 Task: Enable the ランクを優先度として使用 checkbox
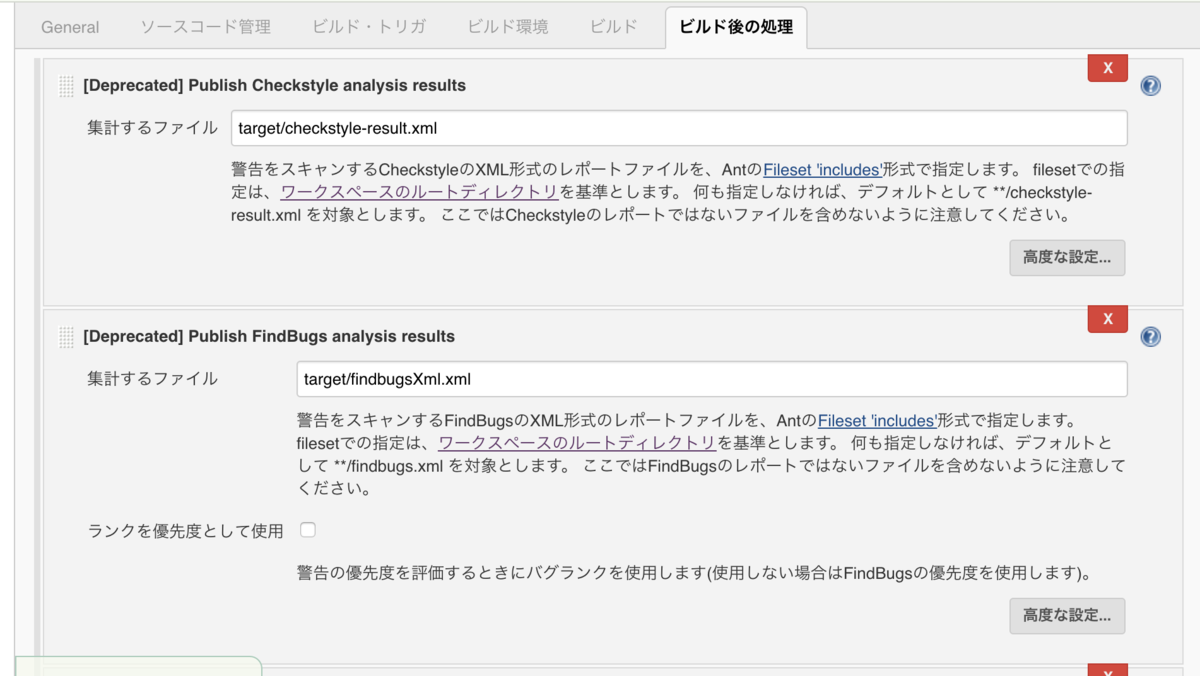click(x=308, y=530)
